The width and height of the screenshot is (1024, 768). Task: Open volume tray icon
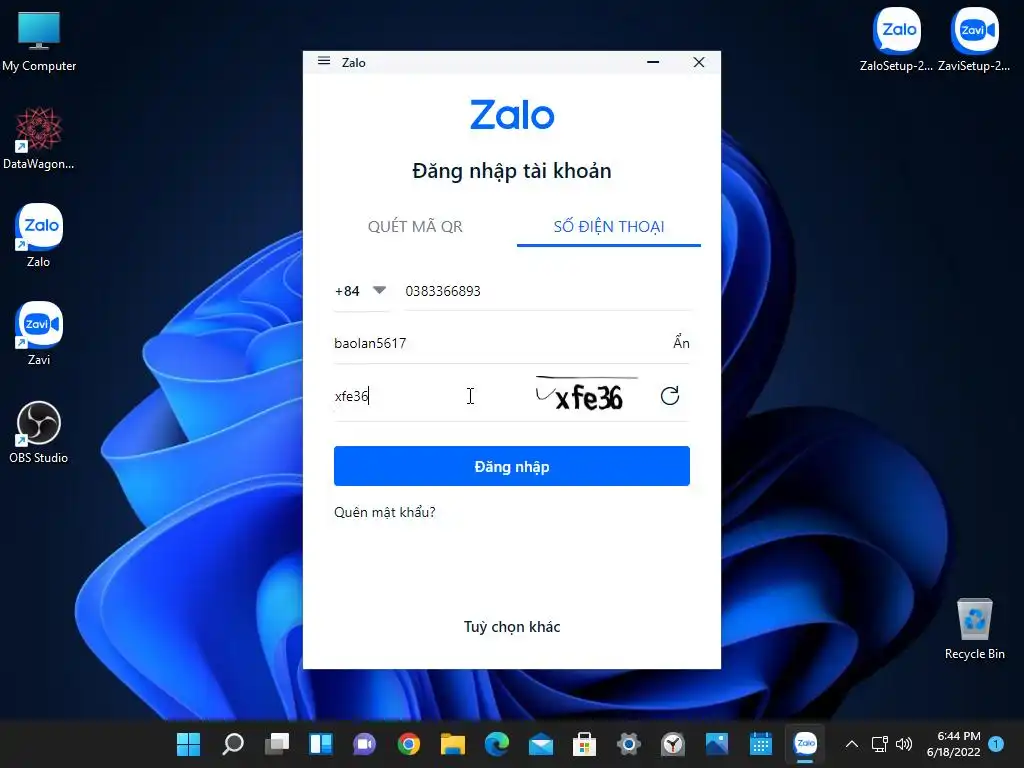904,744
